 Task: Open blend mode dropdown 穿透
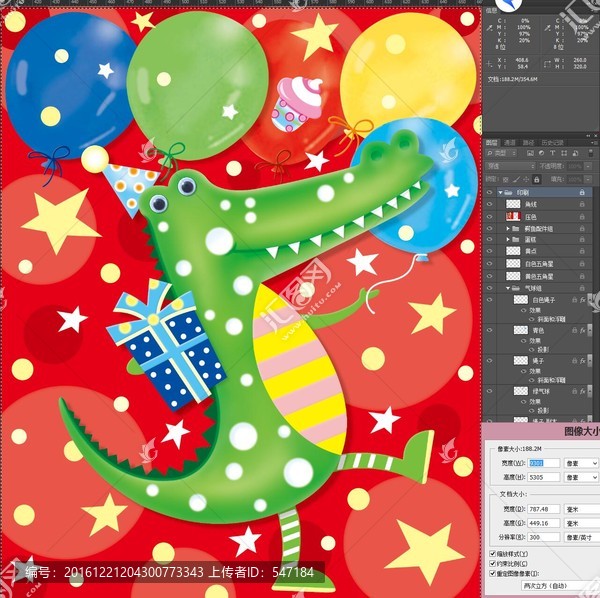(x=510, y=166)
